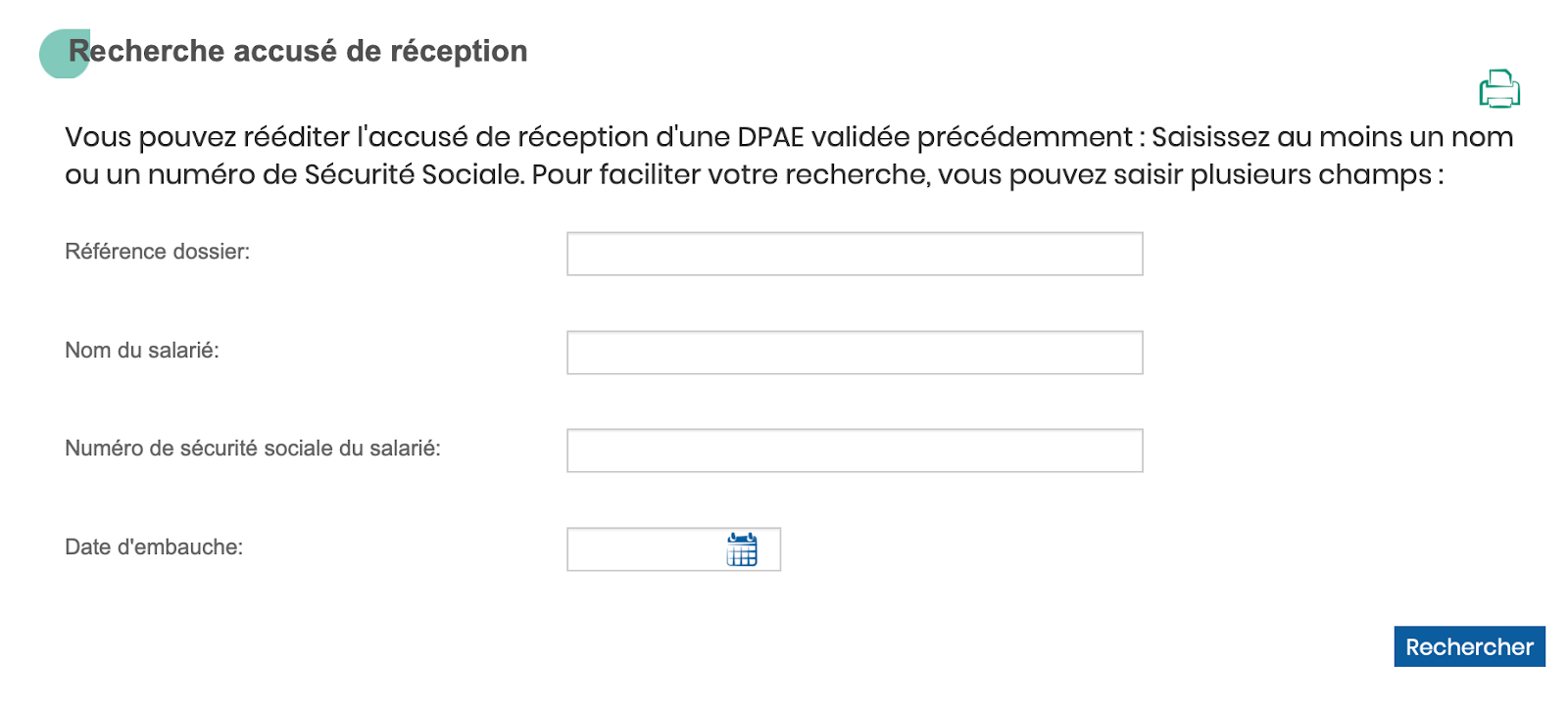Screen dimensions: 1568x712
Task: Click the words 'plusieurs champs' in the instructions
Action: point(1311,175)
